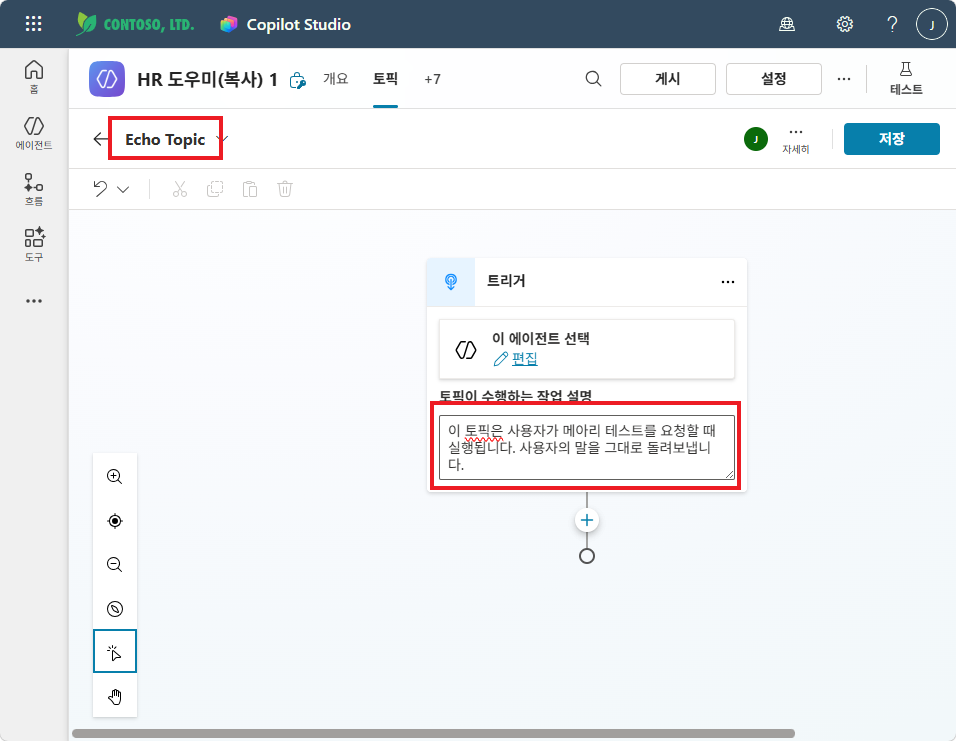Click the paste clipboard icon

(250, 189)
